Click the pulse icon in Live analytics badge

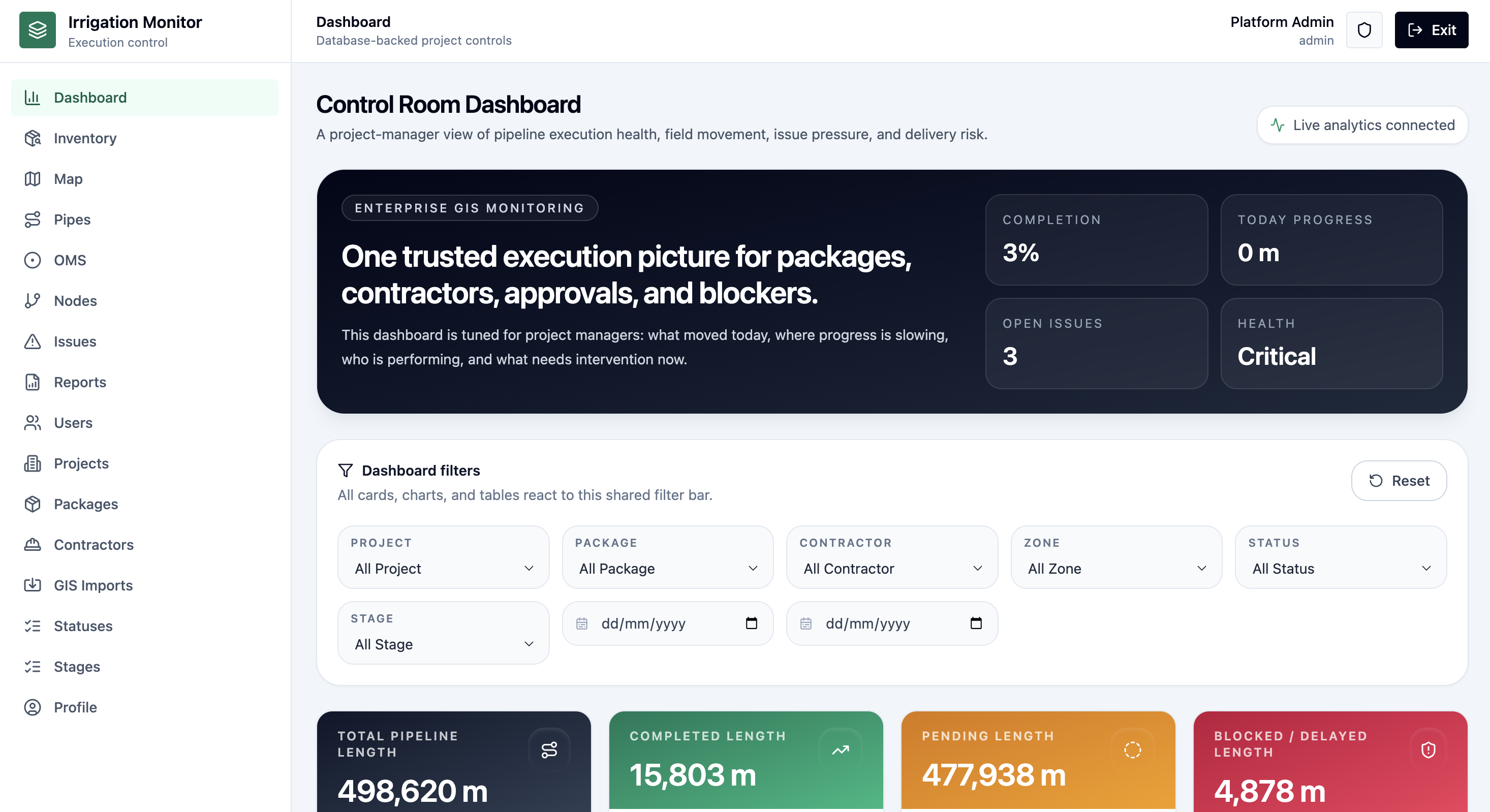1277,125
